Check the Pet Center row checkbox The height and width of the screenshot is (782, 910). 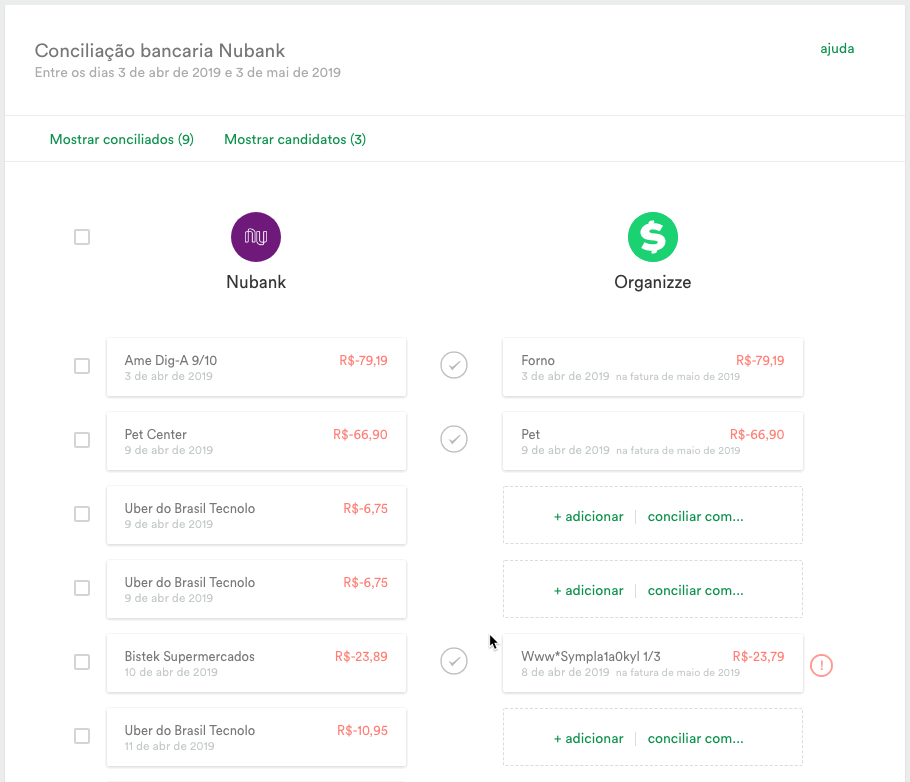82,440
